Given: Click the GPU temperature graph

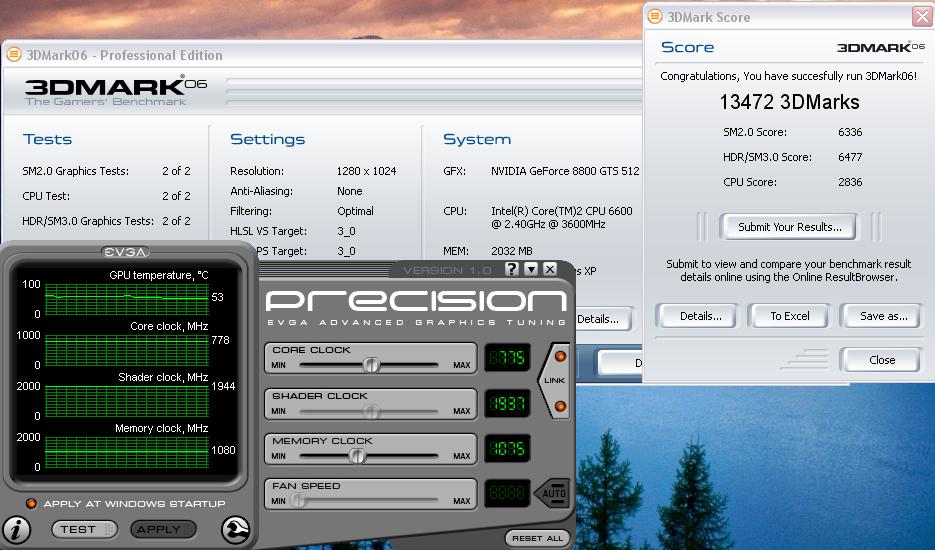Looking at the screenshot, I should pos(127,299).
